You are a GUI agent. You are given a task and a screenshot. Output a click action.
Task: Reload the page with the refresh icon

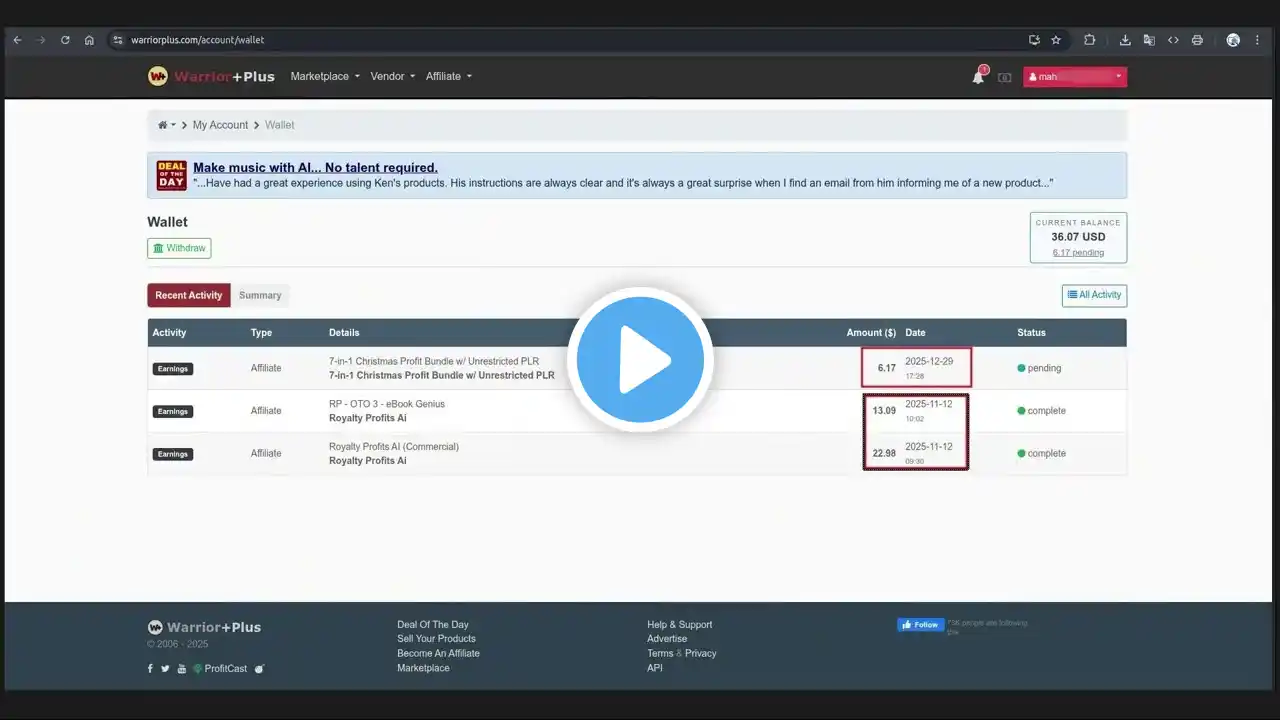click(x=65, y=40)
